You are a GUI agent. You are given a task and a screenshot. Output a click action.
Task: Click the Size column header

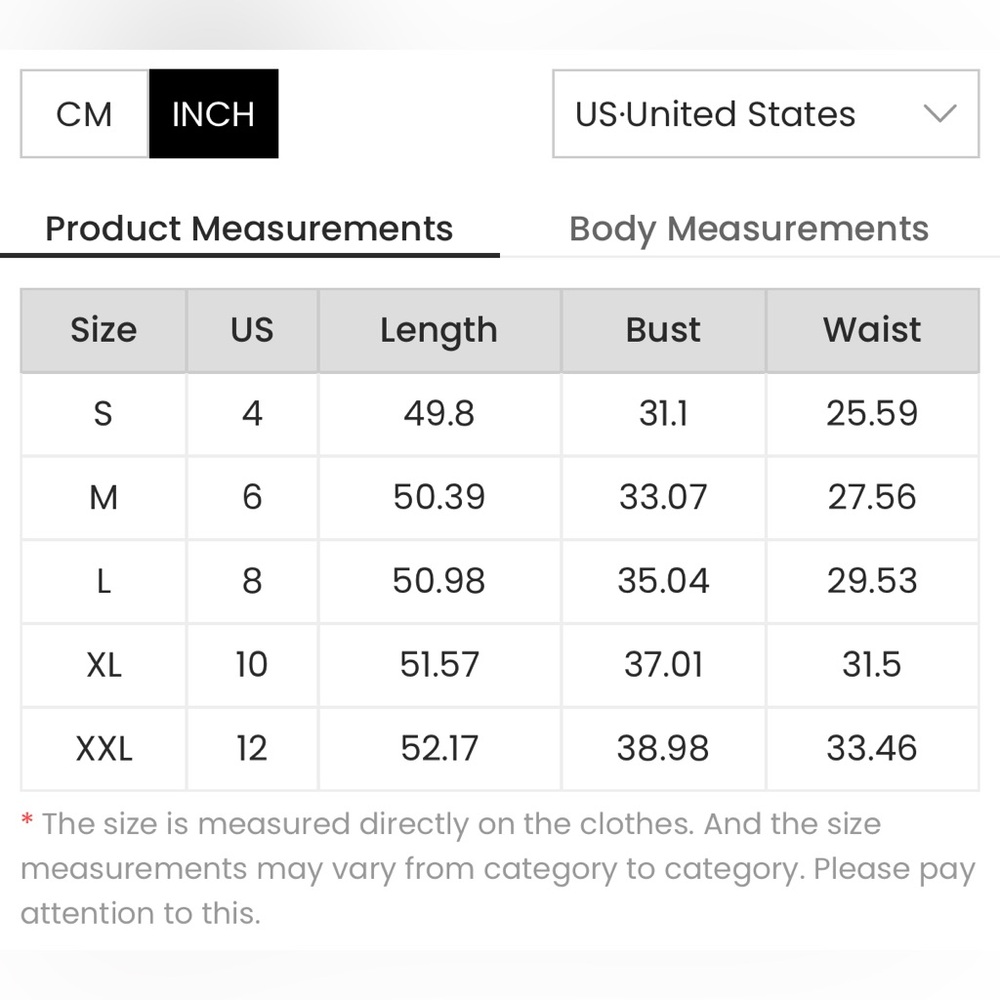(103, 330)
